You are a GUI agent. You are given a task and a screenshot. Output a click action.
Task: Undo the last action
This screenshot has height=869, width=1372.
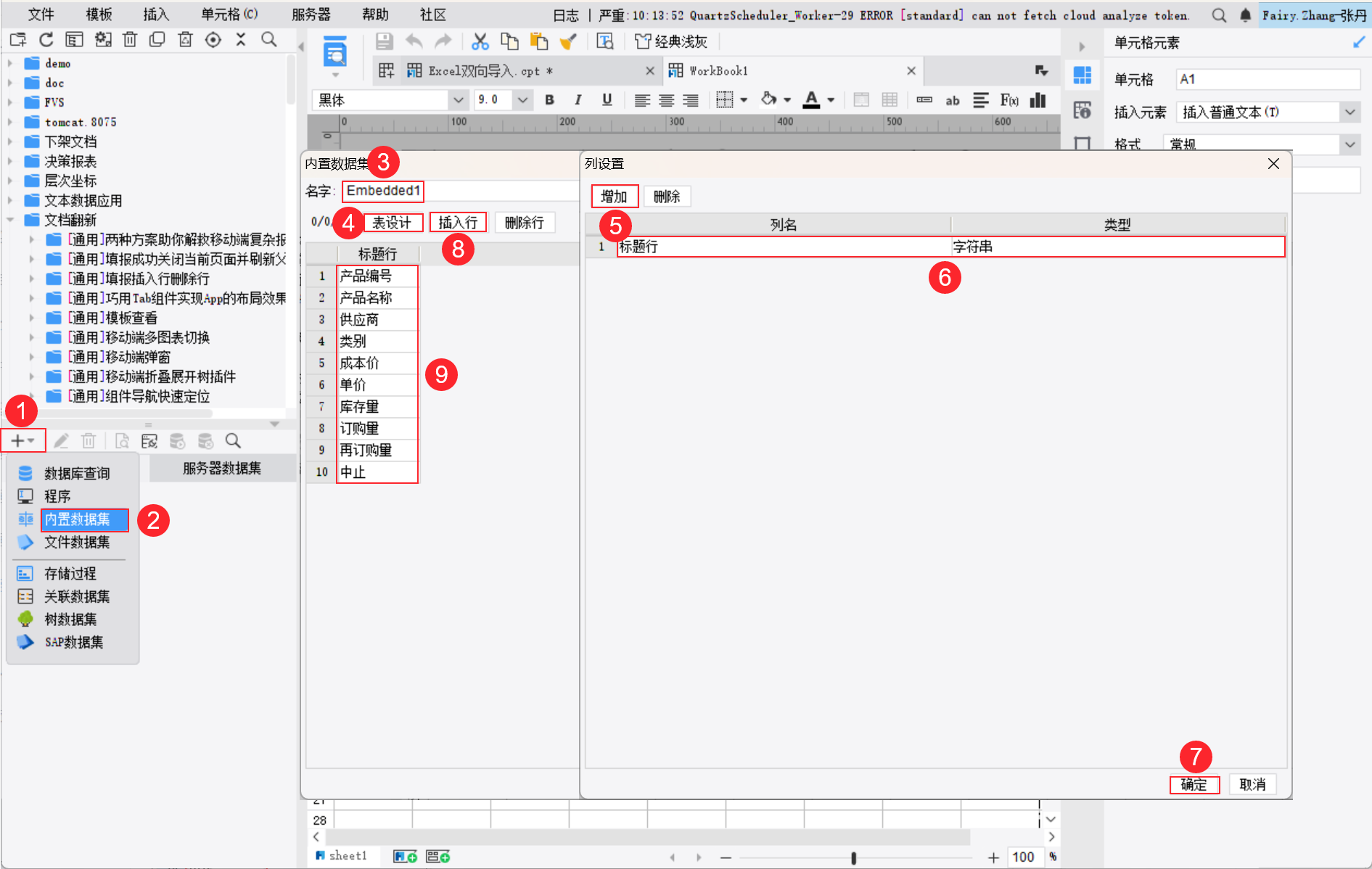point(414,41)
